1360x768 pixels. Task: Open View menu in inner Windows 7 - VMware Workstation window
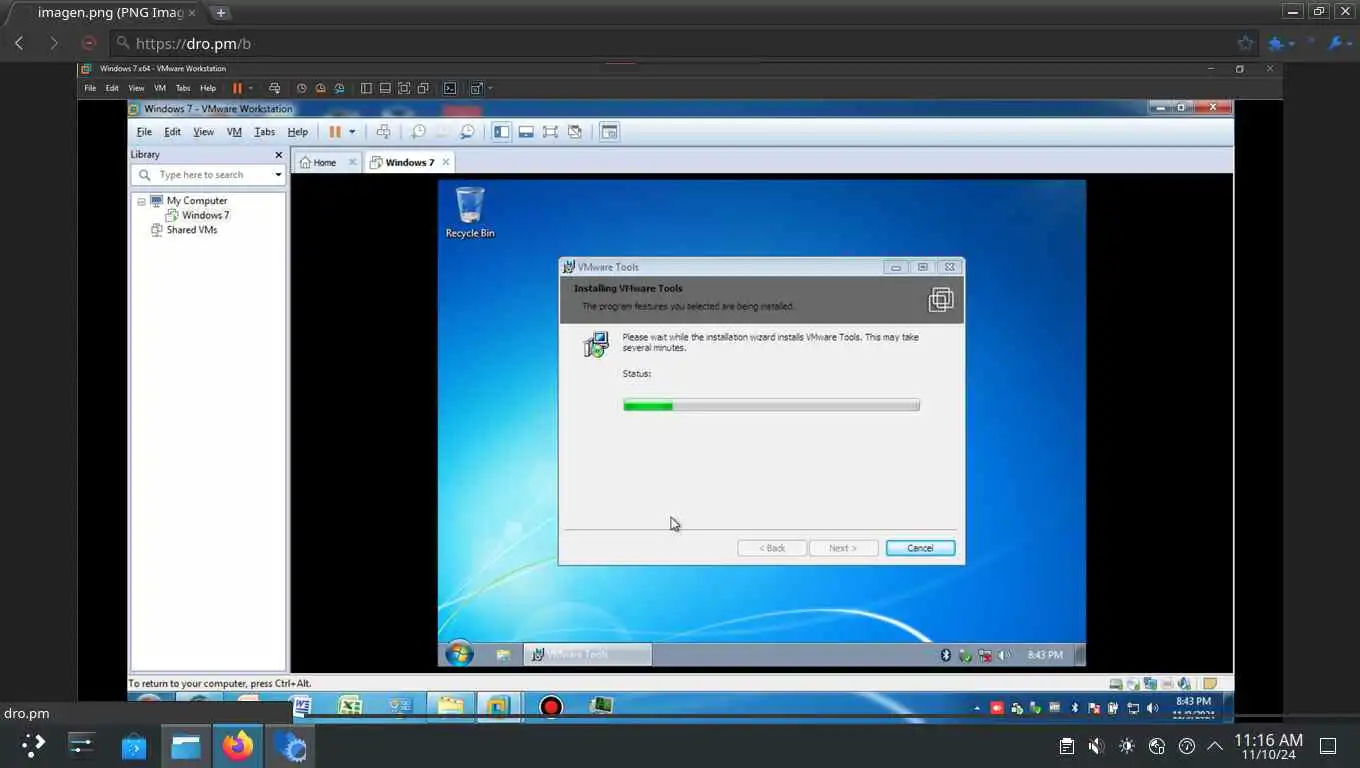point(203,132)
